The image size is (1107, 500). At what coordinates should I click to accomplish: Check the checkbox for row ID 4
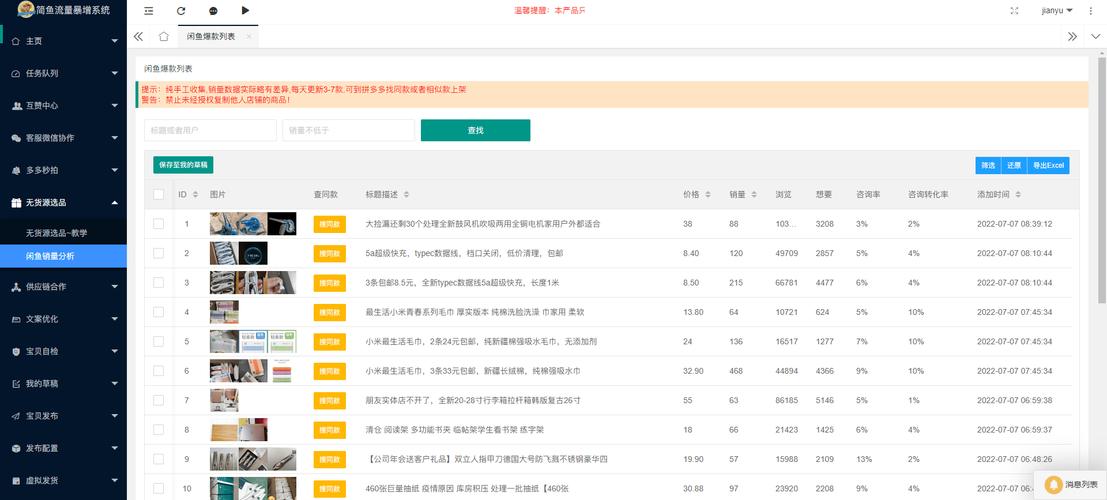(158, 311)
